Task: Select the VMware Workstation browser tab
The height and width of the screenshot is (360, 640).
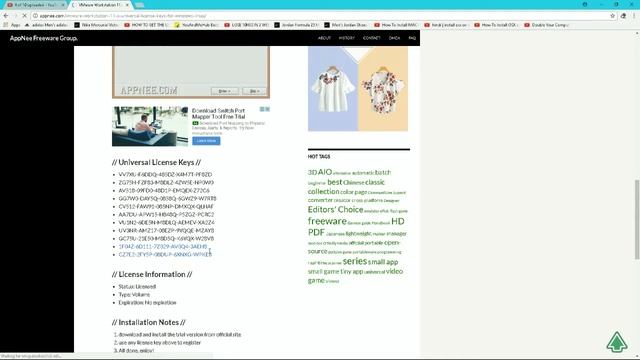Action: [101, 5]
